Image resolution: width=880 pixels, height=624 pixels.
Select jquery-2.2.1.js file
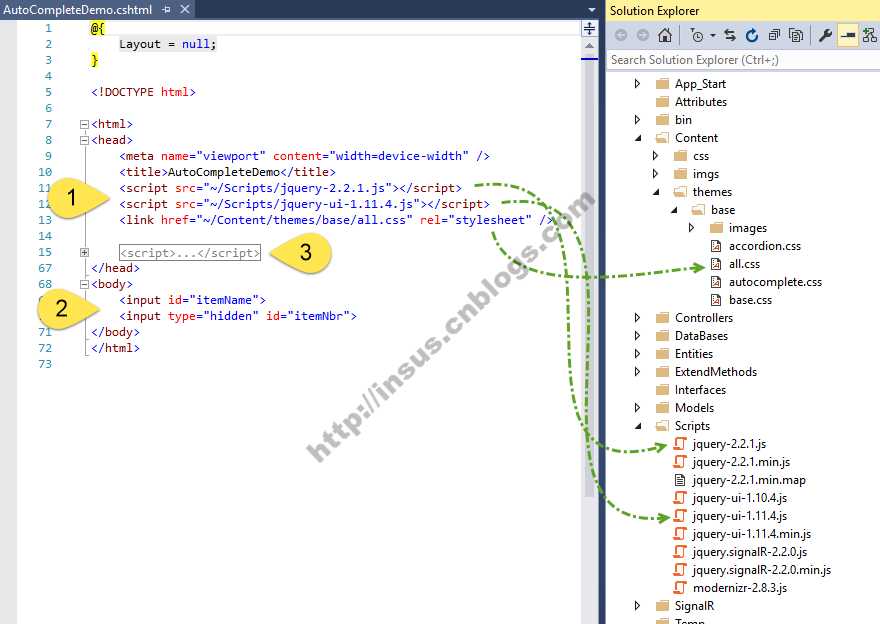(x=729, y=444)
